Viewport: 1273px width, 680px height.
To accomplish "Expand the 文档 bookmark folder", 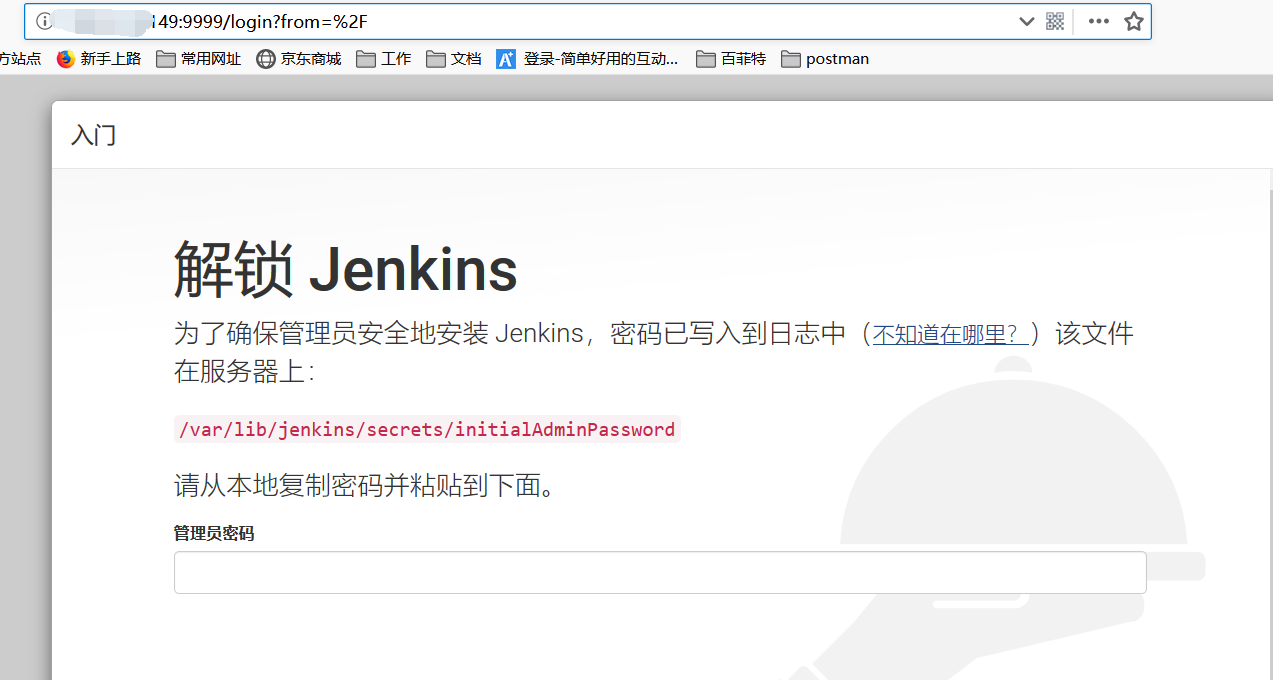I will pos(453,59).
